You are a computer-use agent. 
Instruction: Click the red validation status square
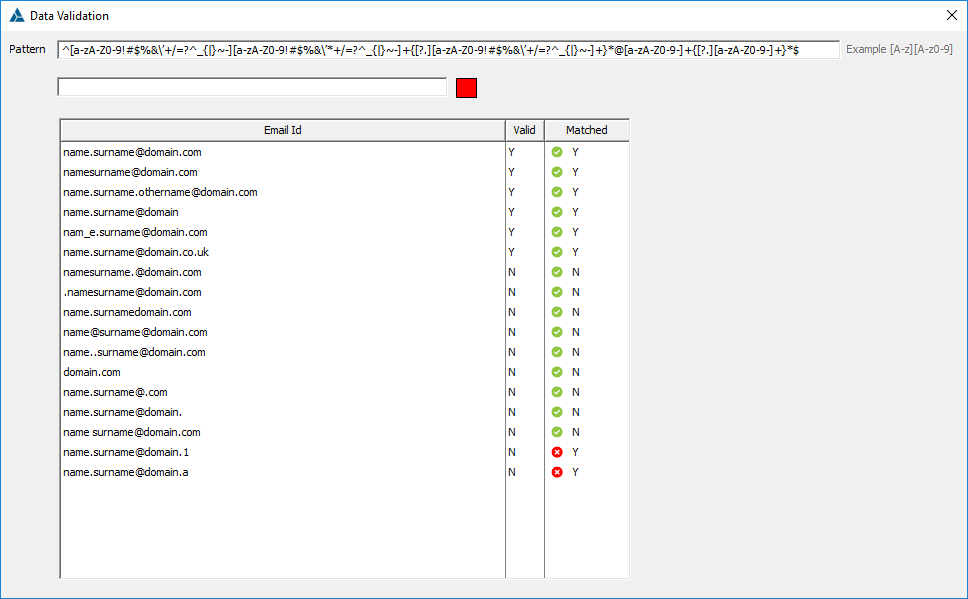pos(465,88)
